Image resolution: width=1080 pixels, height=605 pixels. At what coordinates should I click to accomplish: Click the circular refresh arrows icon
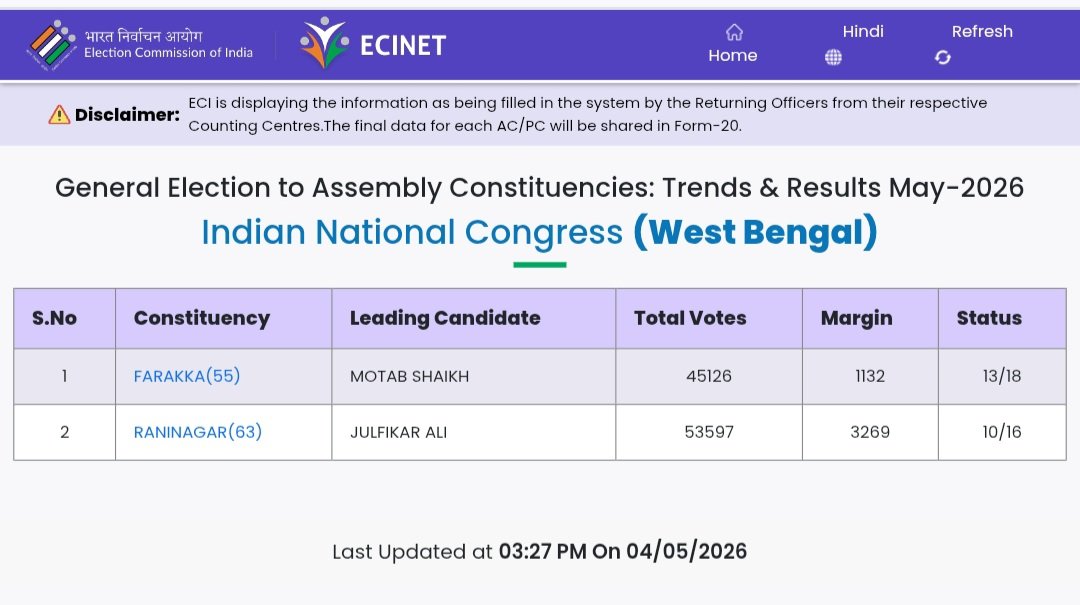tap(943, 57)
